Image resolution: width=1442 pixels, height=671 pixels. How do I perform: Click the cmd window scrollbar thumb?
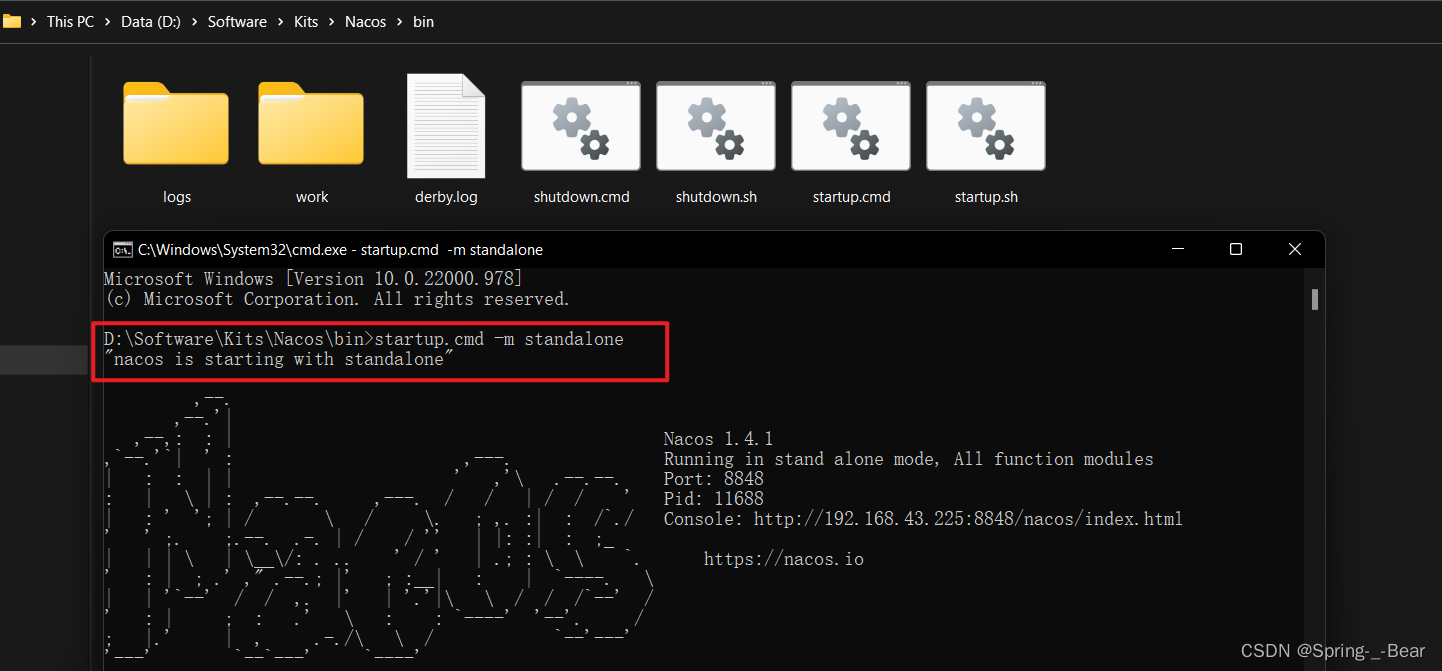click(1315, 299)
